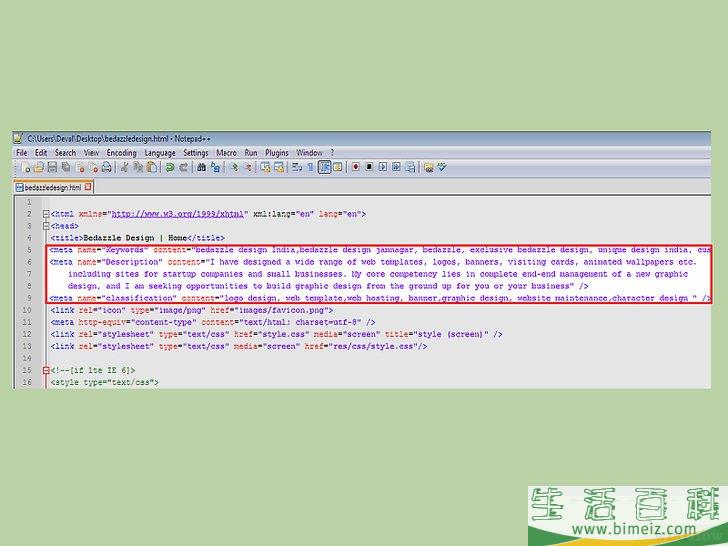Click the favicon.png link tag line
The image size is (728, 546).
[x=191, y=310]
